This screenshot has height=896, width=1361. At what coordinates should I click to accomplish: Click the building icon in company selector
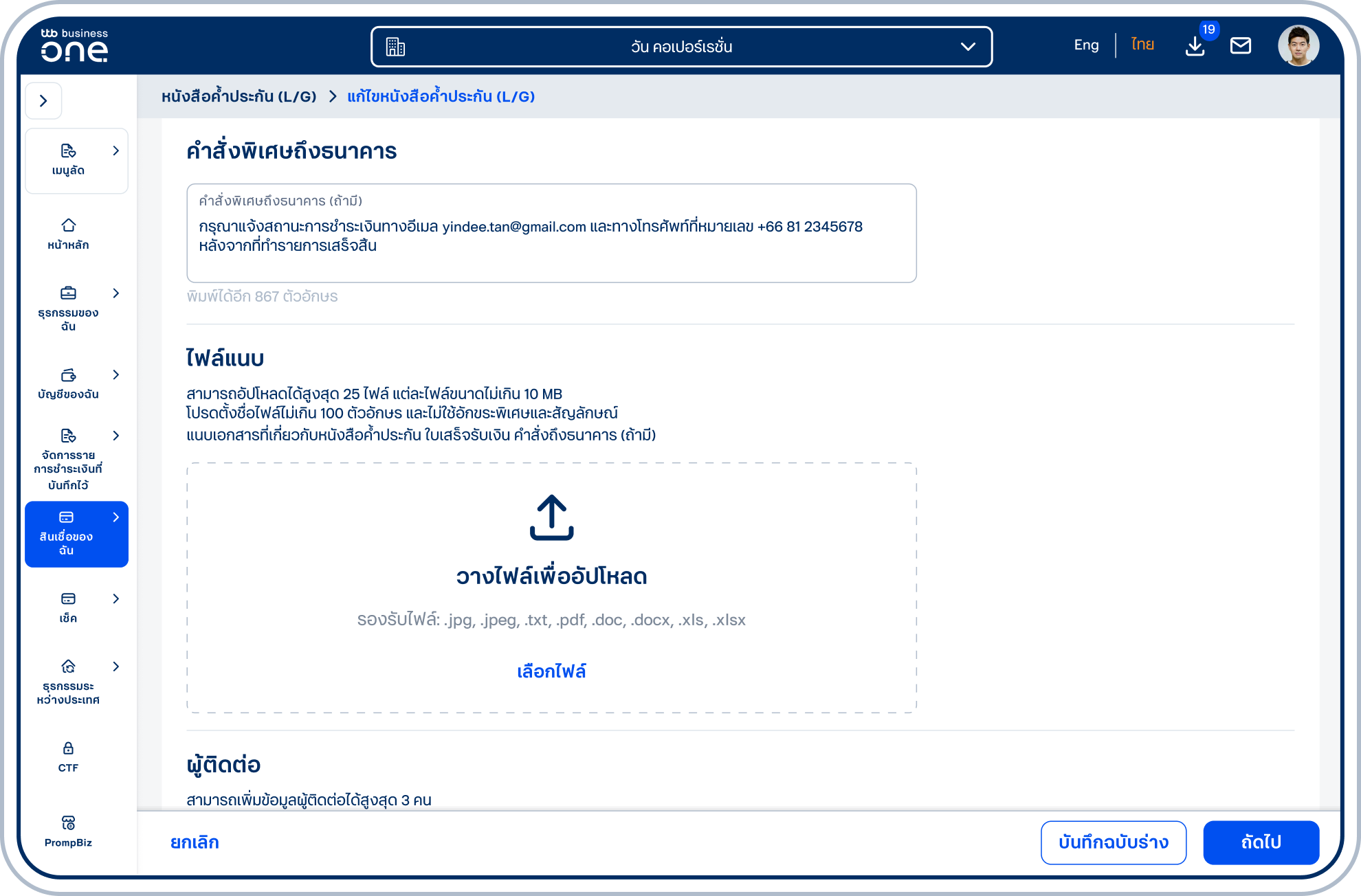point(395,47)
